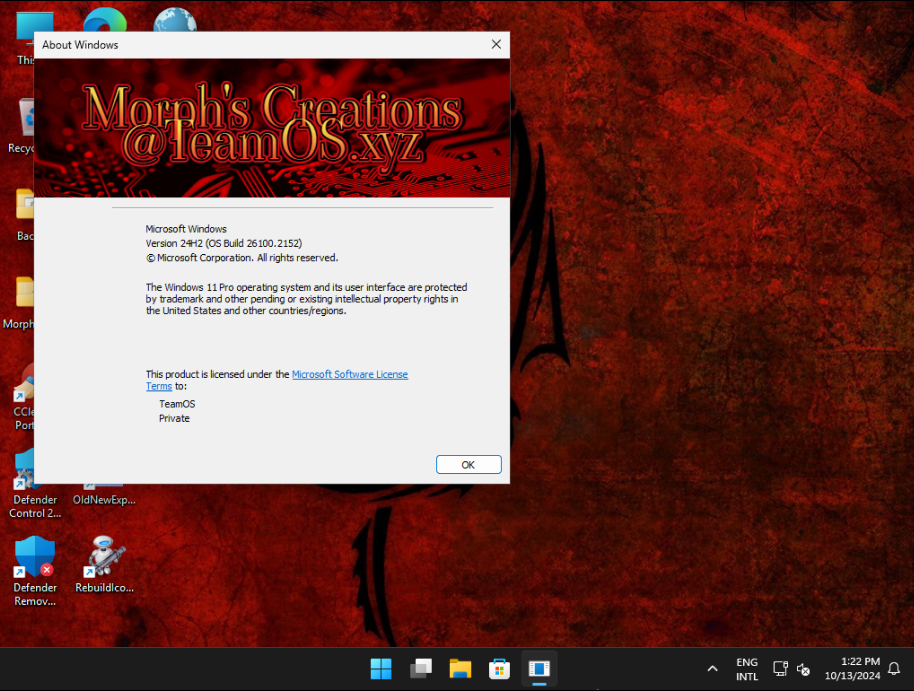Click the Morph's Creations banner image
The height and width of the screenshot is (691, 914).
coord(272,128)
